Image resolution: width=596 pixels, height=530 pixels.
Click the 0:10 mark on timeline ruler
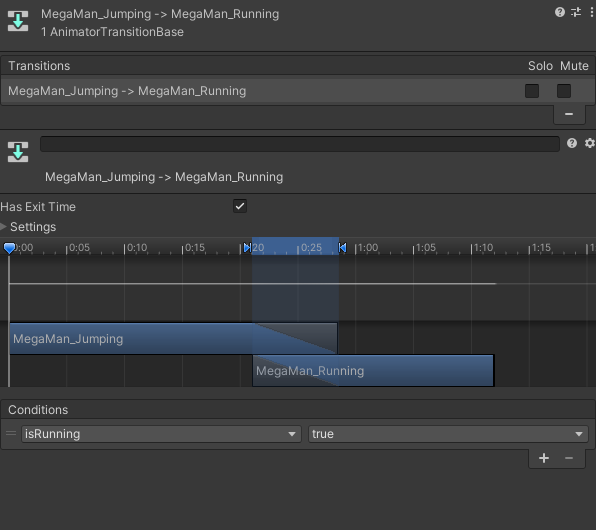(x=137, y=248)
